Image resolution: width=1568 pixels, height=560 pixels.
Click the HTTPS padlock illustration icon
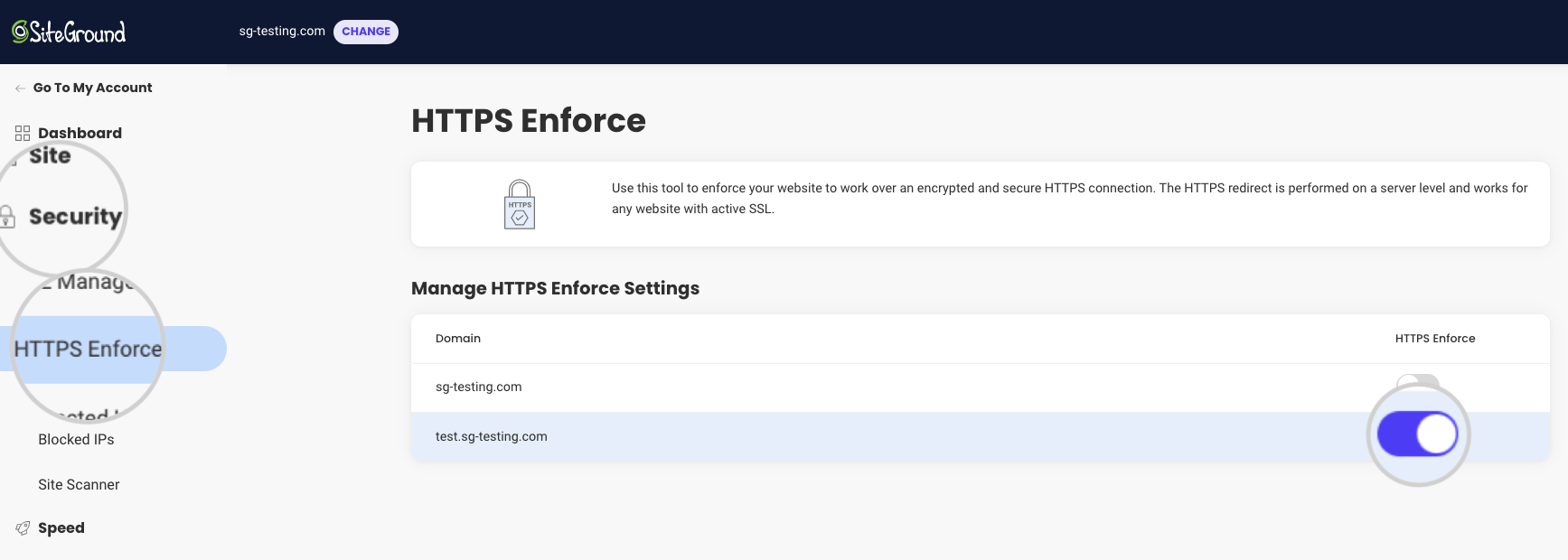(x=520, y=204)
